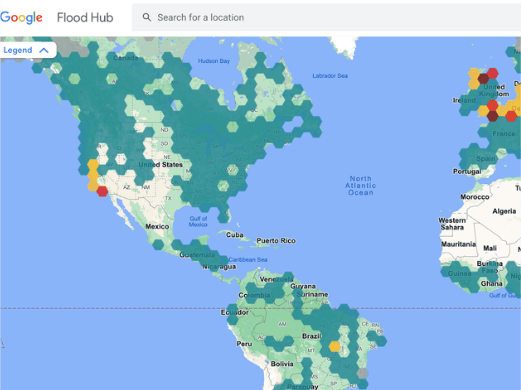Click the Ireland map label
This screenshot has height=390, width=521.
[464, 100]
